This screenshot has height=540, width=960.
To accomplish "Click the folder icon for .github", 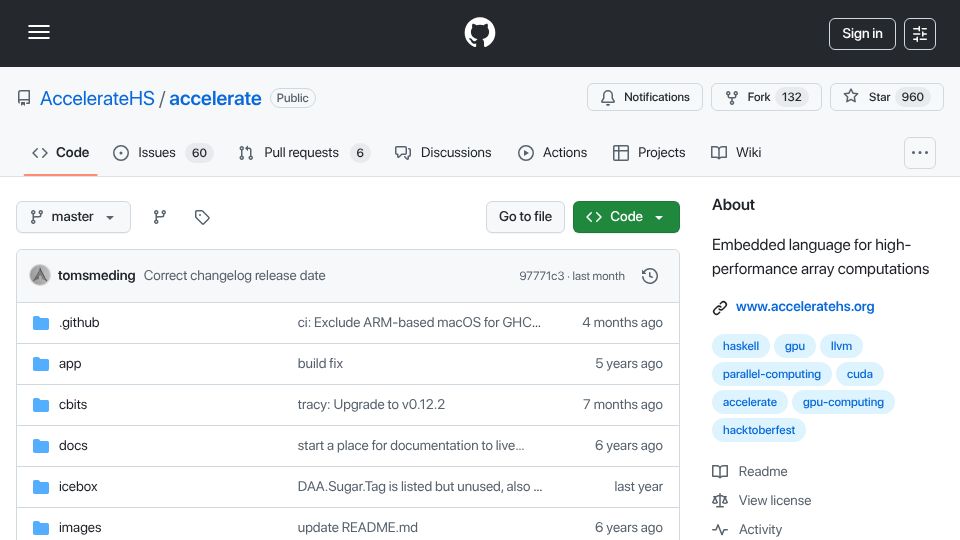I will tap(41, 323).
